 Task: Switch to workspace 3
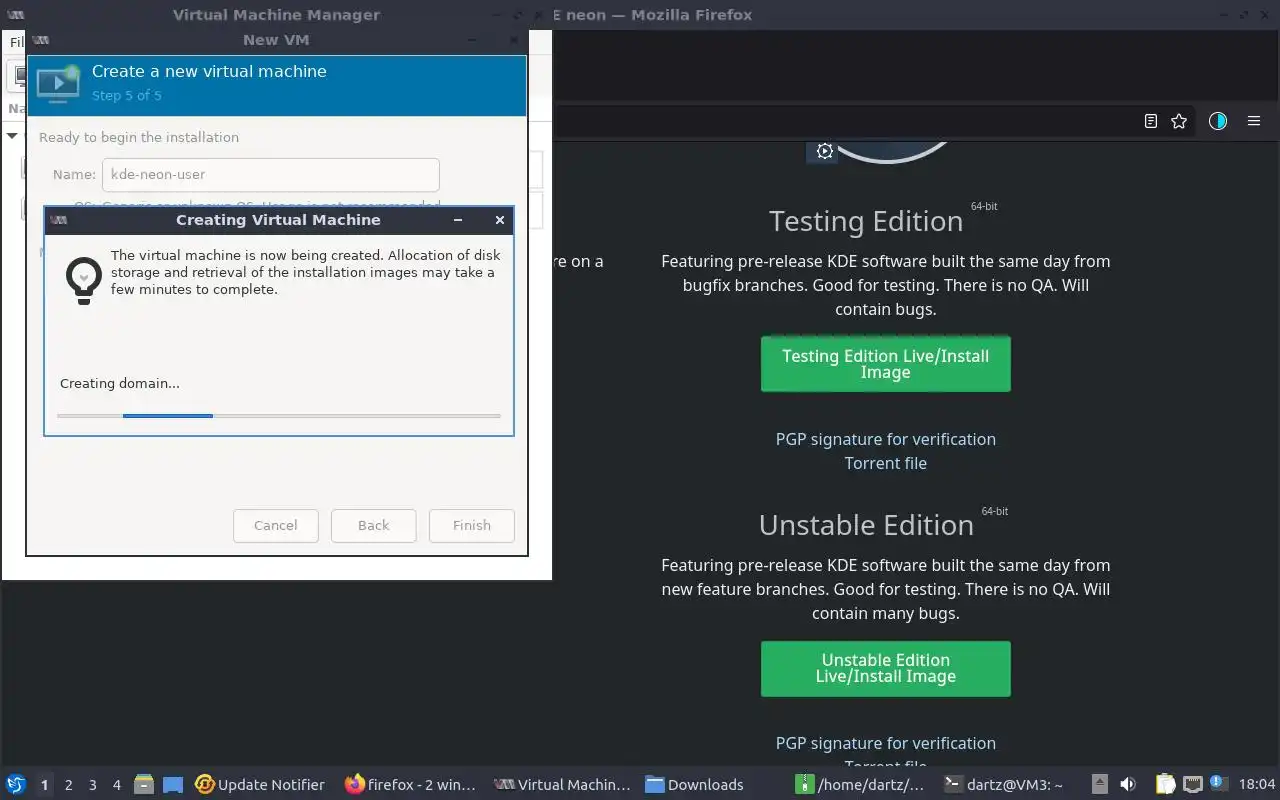[x=92, y=785]
